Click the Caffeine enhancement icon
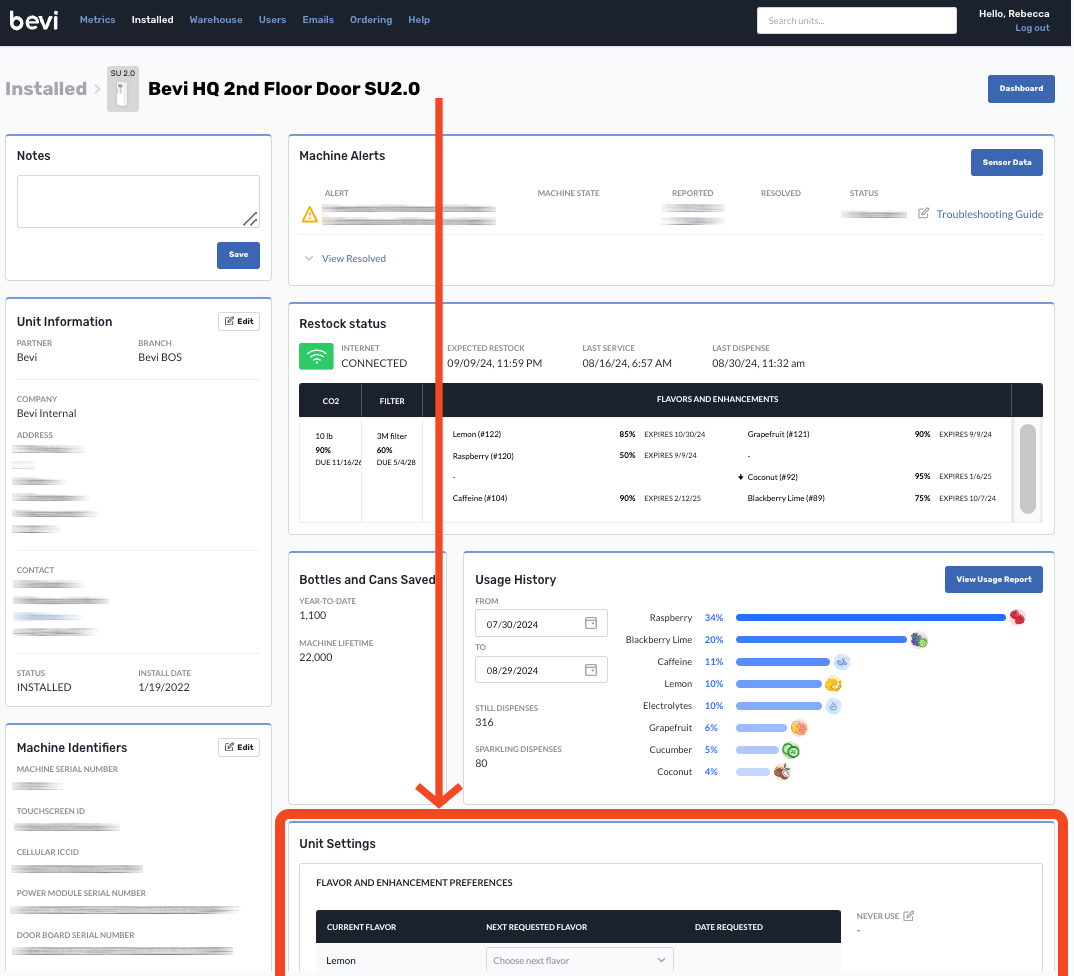Viewport: 1074px width, 976px height. tap(842, 662)
